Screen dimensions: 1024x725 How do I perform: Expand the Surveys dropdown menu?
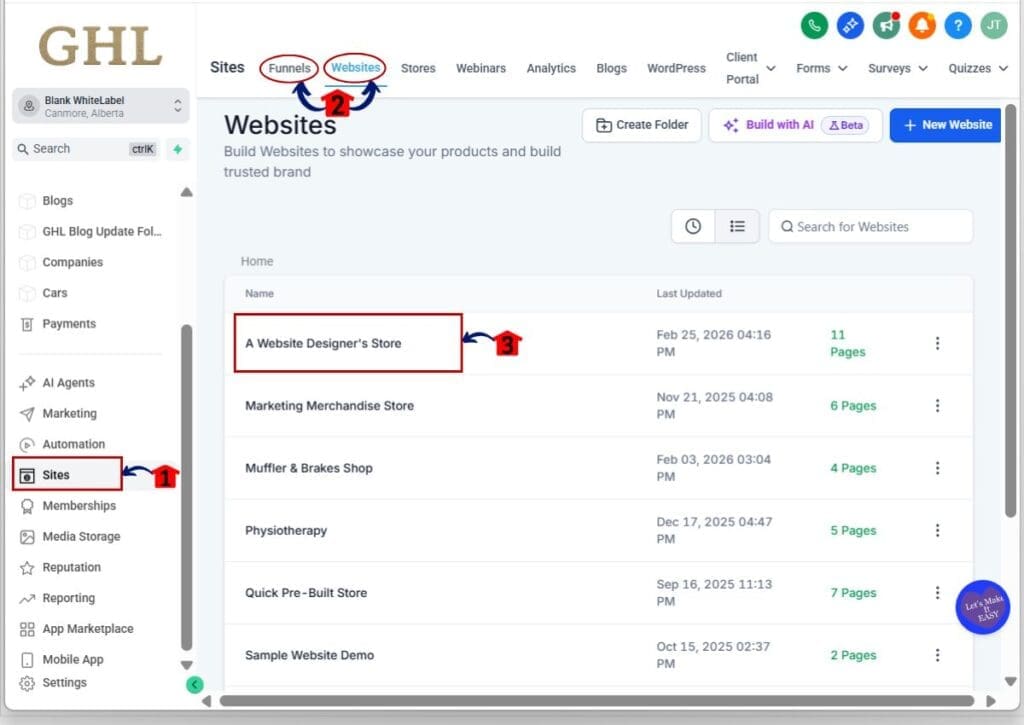click(x=899, y=68)
